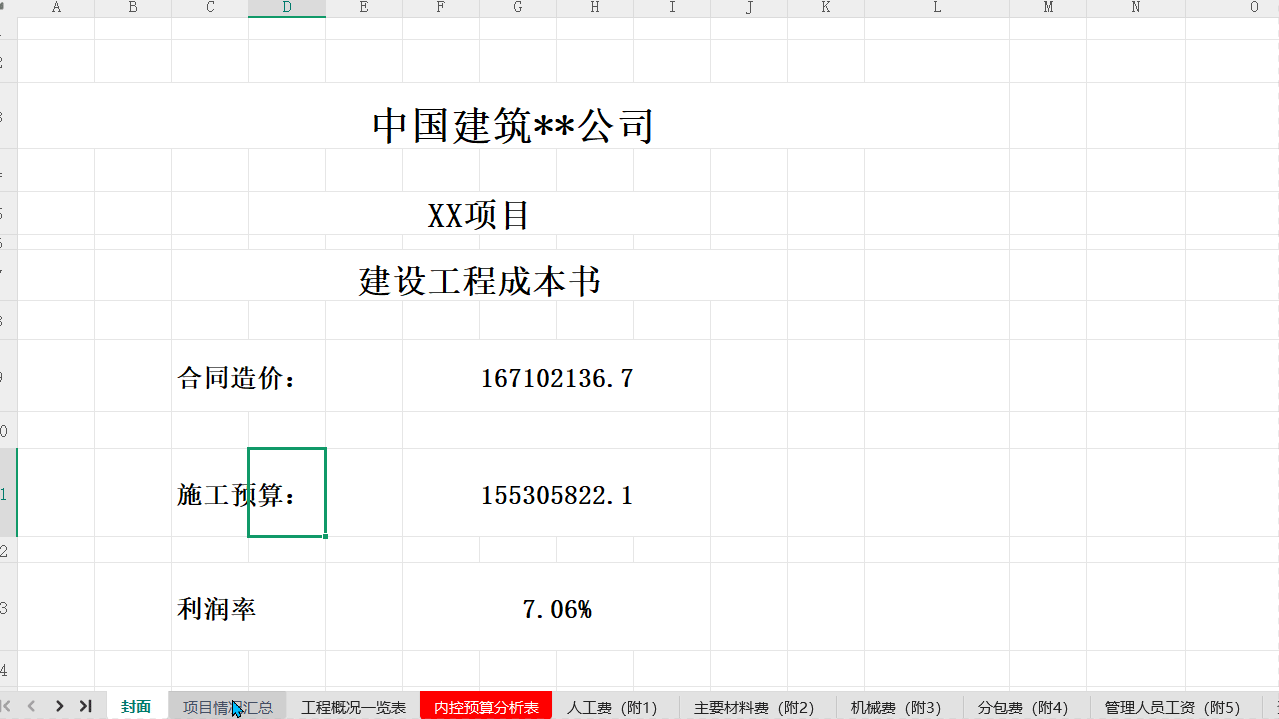Click the 建设工程成本书 heading
Screen dimensions: 1279x719
[480, 281]
